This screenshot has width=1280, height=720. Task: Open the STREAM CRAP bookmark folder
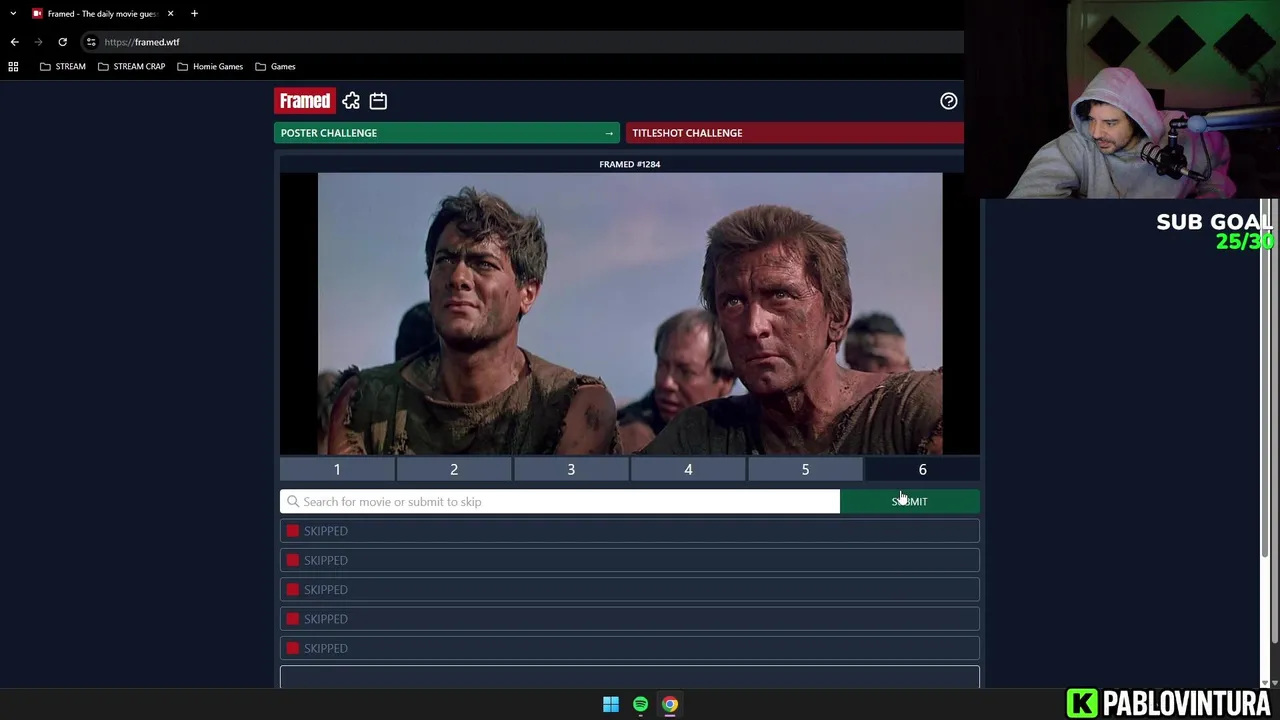pos(131,66)
